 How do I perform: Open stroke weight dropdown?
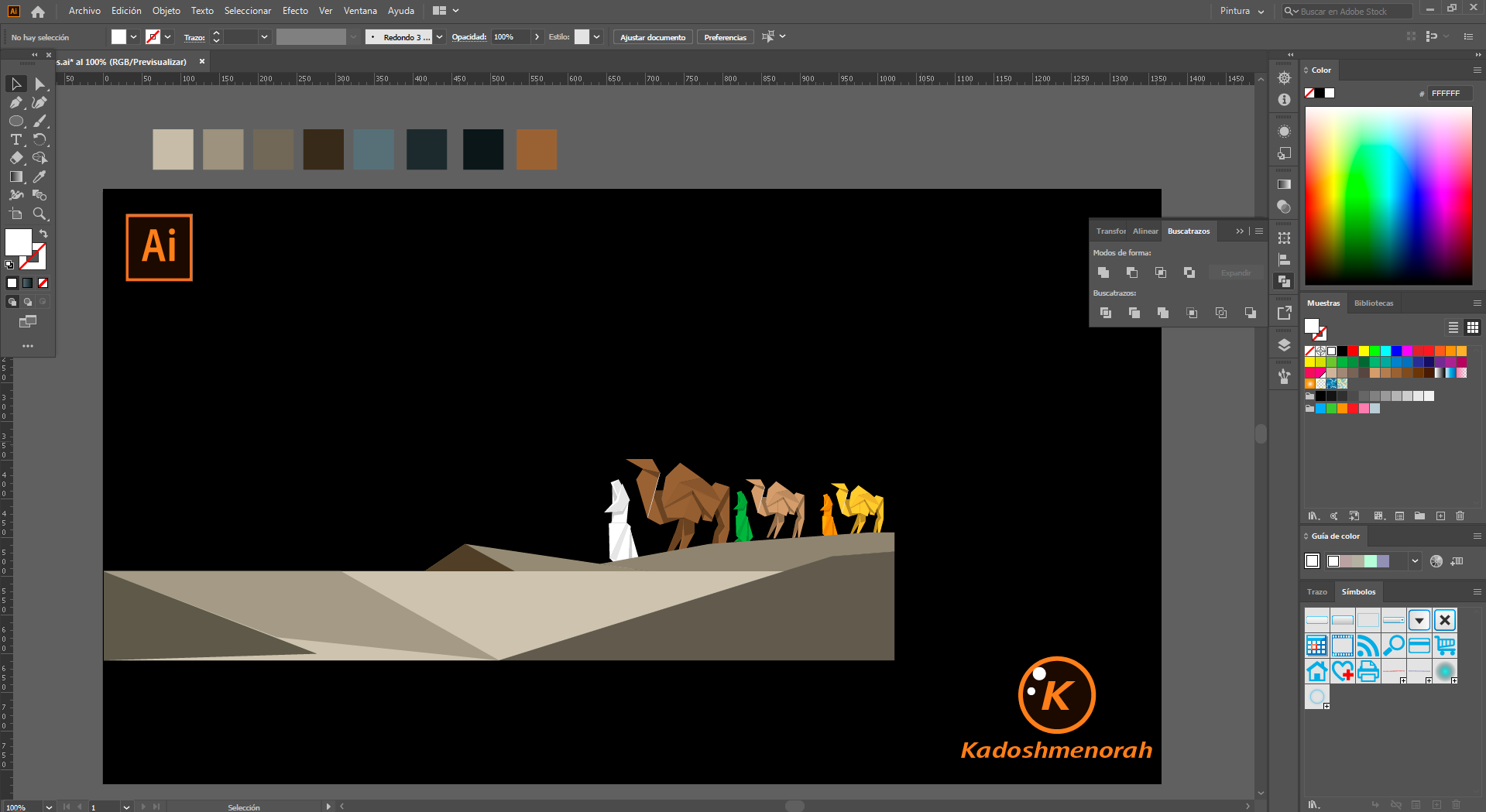click(264, 37)
